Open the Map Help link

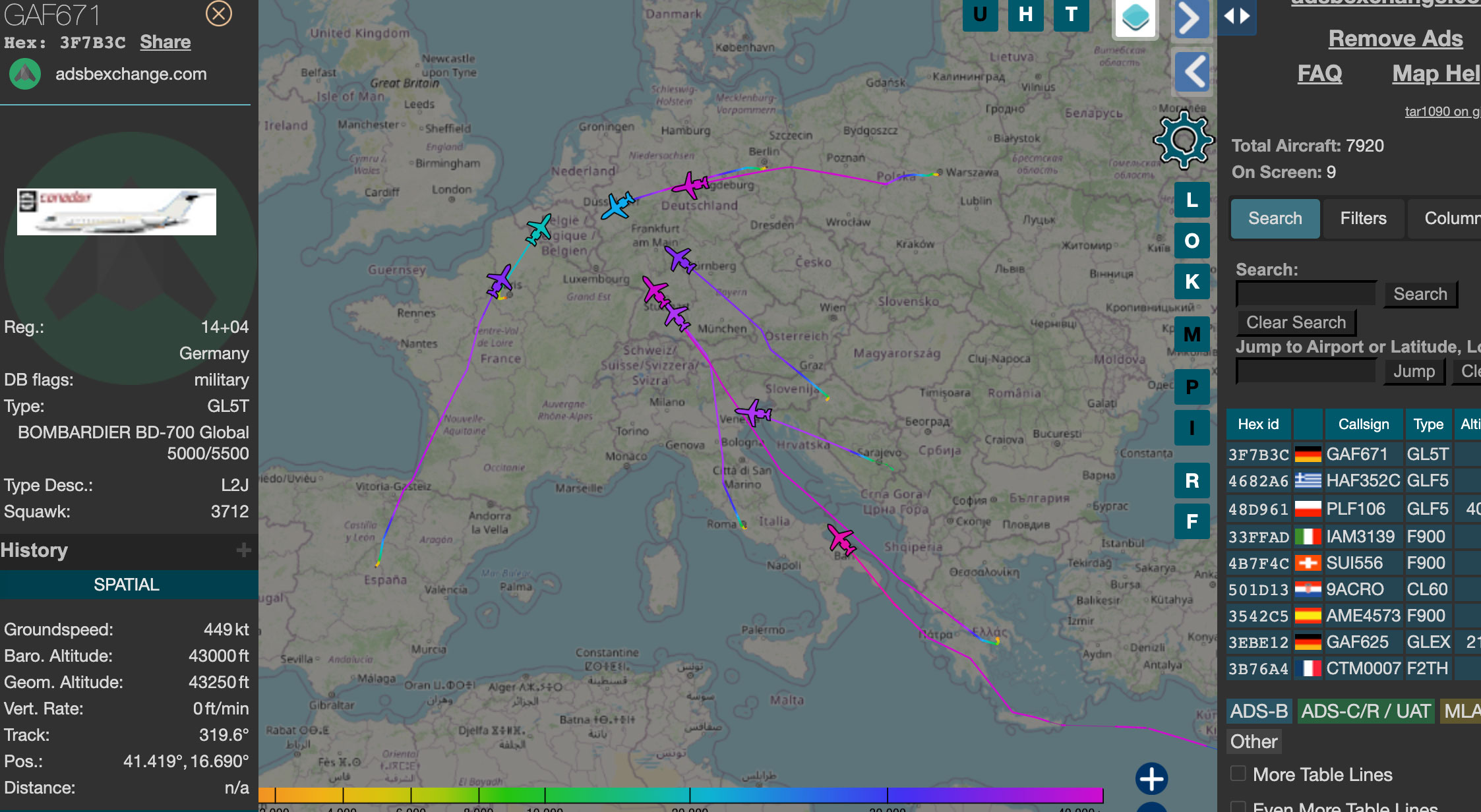(x=1436, y=73)
